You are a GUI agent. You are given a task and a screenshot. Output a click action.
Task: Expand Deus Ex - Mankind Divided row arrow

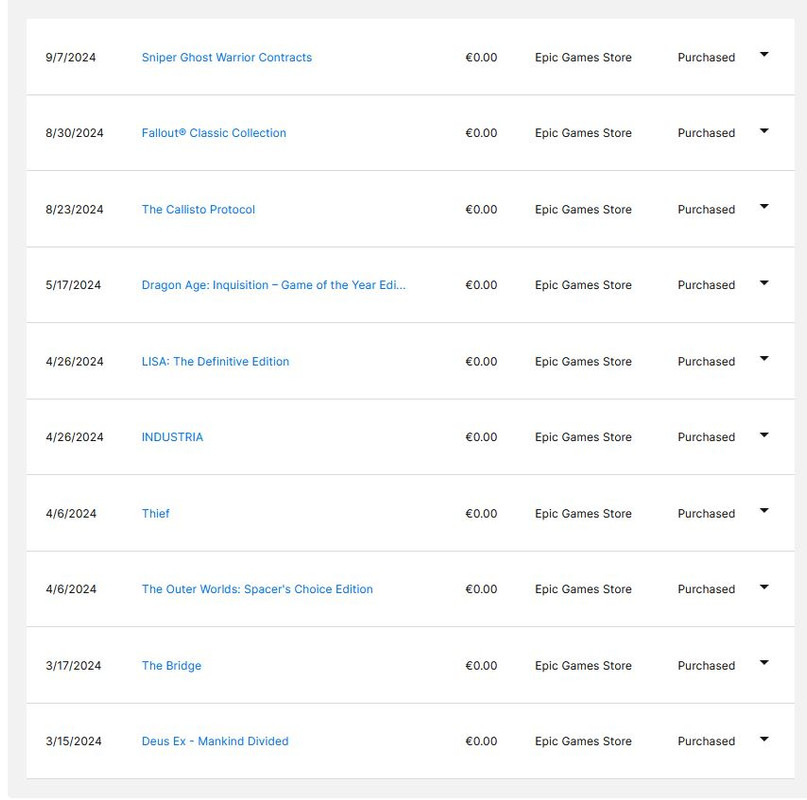tap(764, 739)
